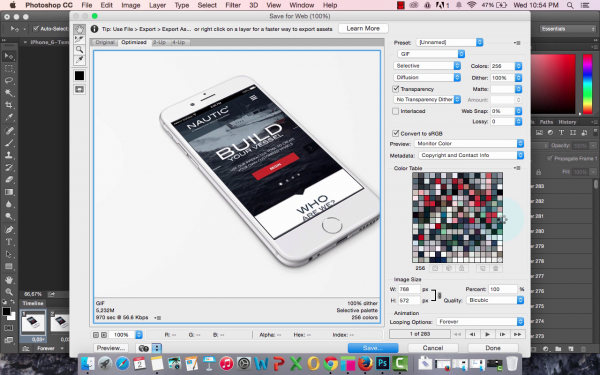Viewport: 600px width, 375px height.
Task: Toggle the Transparency checkbox
Action: [x=396, y=89]
